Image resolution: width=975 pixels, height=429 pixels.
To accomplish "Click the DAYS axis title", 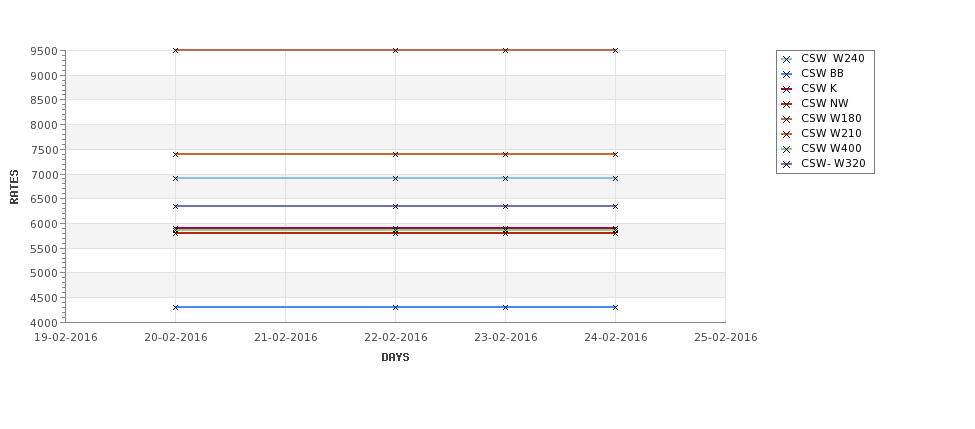I will click(x=395, y=357).
